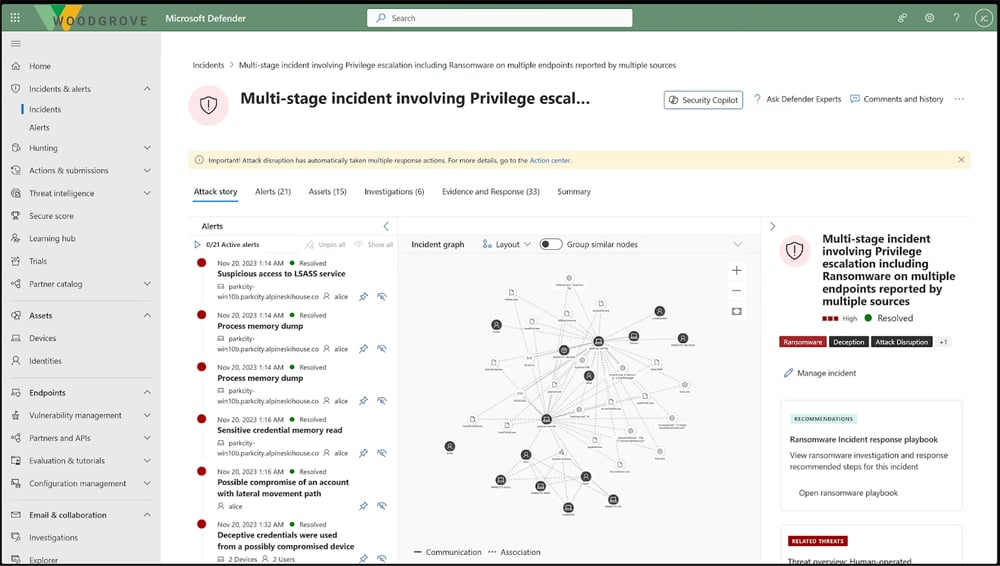The image size is (1000, 566).
Task: Zoom in on the incident graph
Action: point(737,271)
